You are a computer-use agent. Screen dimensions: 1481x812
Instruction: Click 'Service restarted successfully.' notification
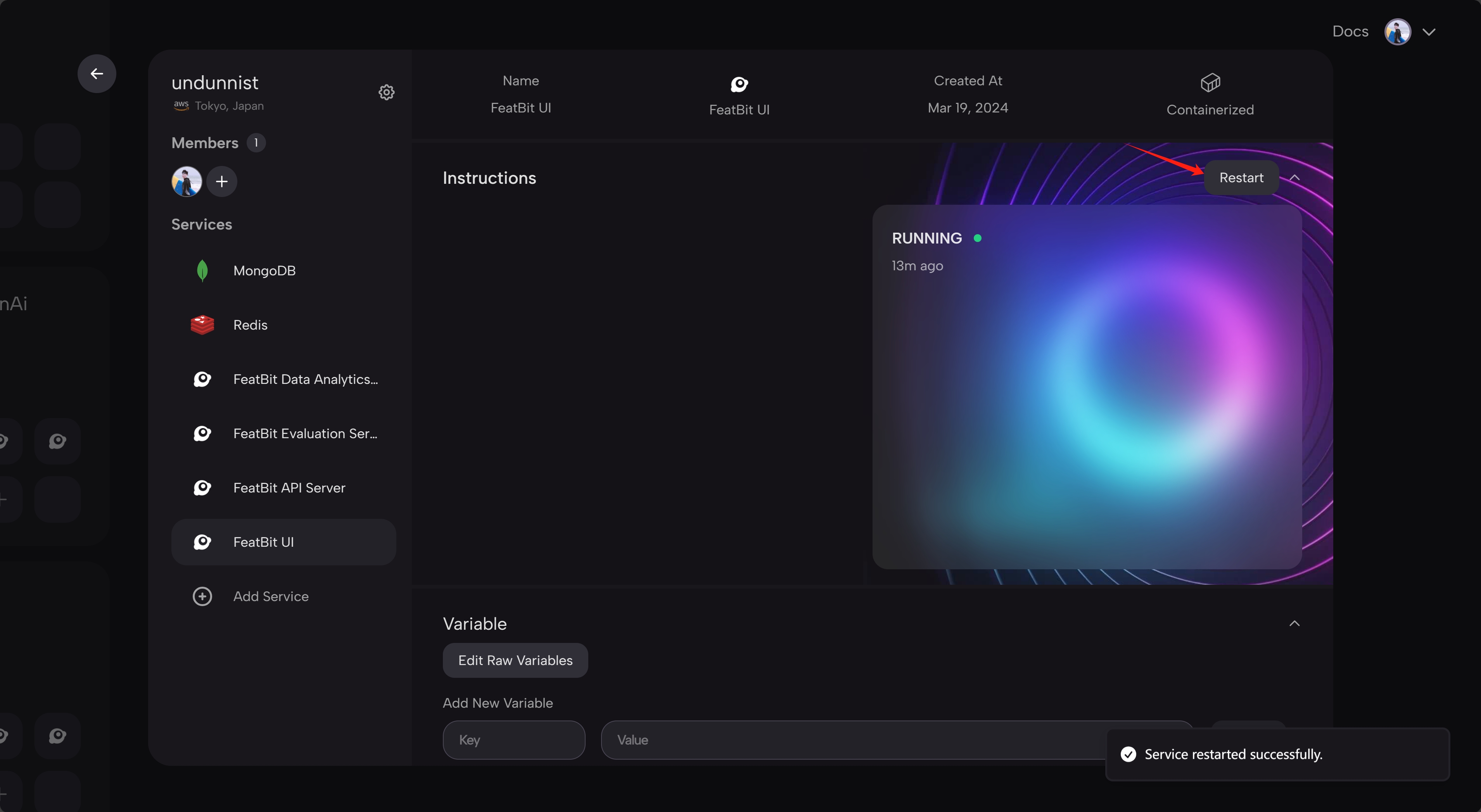pos(1277,755)
